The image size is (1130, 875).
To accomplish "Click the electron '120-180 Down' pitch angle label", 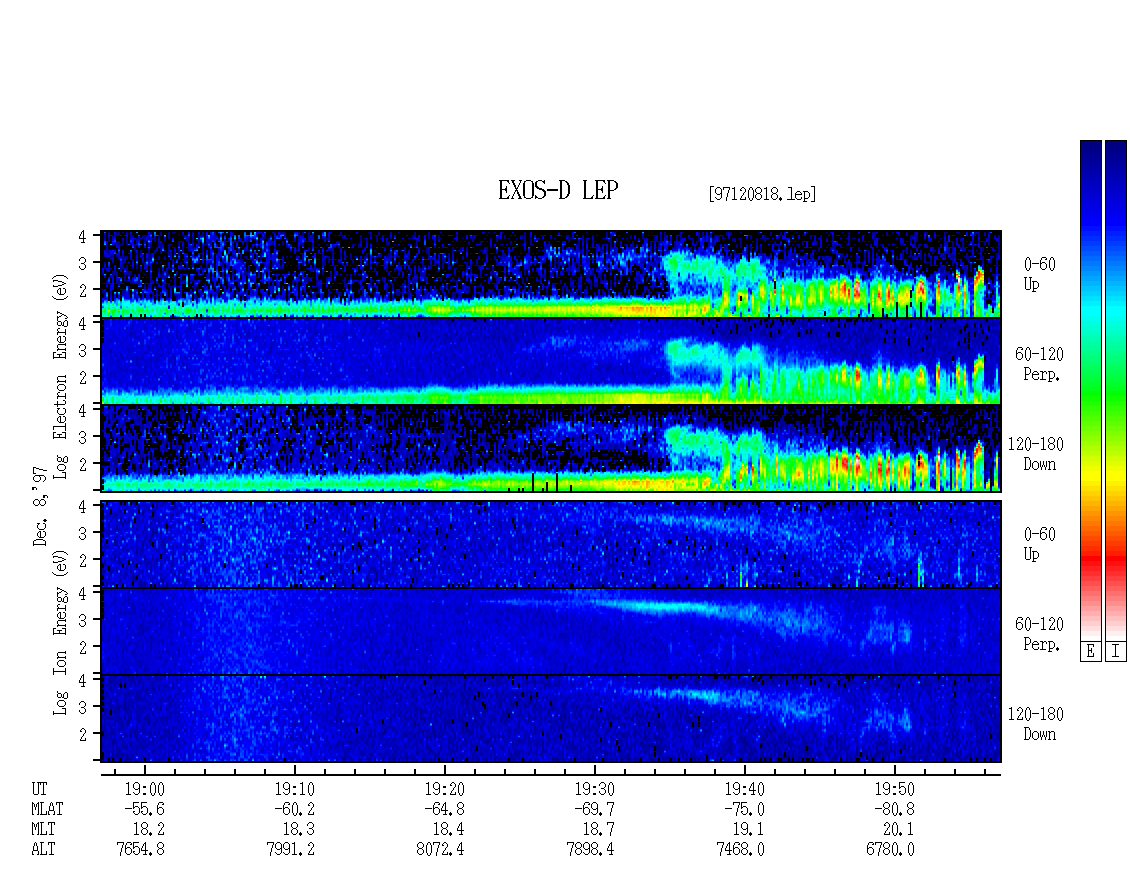I will [1036, 454].
